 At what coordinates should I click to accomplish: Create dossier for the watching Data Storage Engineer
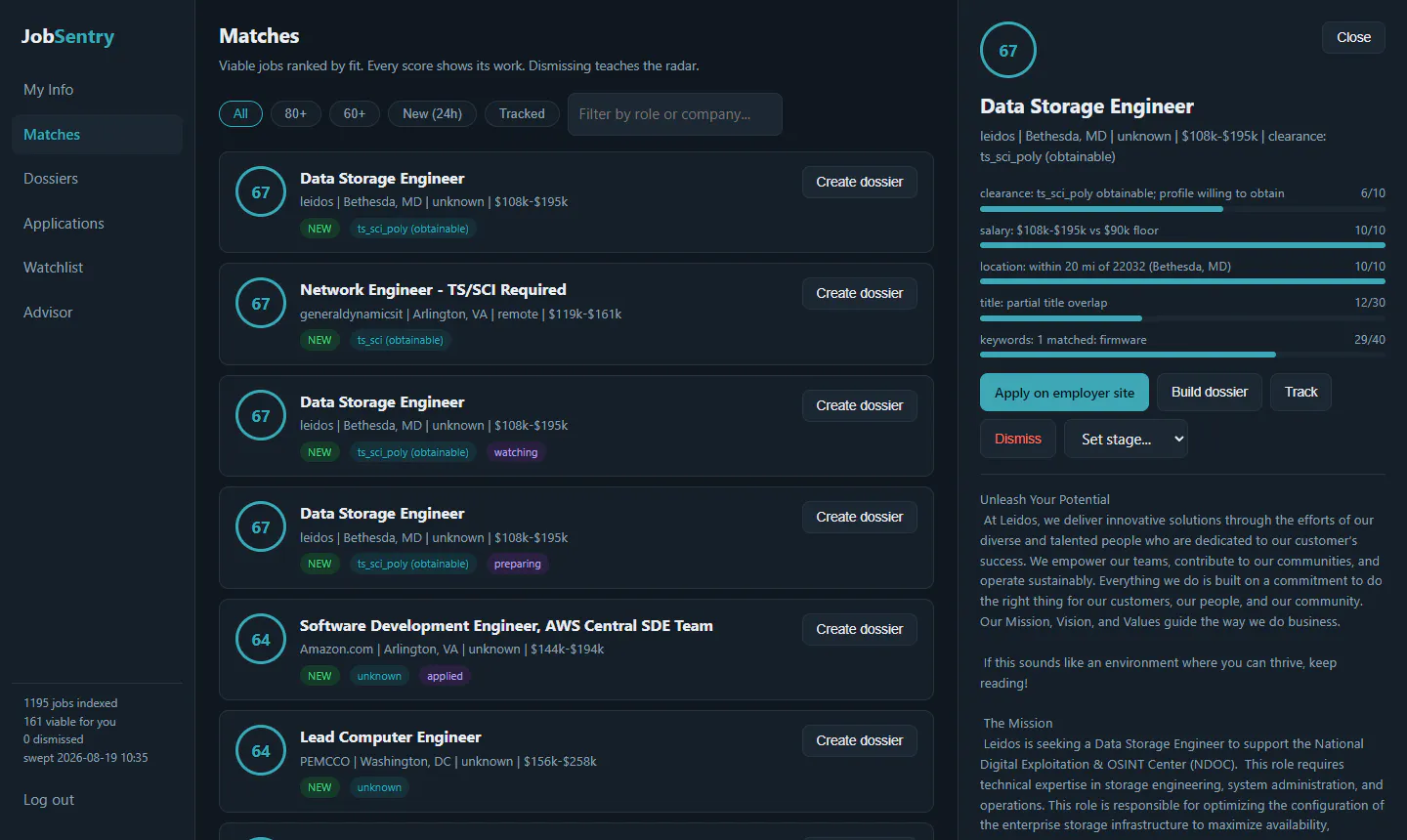coord(860,405)
